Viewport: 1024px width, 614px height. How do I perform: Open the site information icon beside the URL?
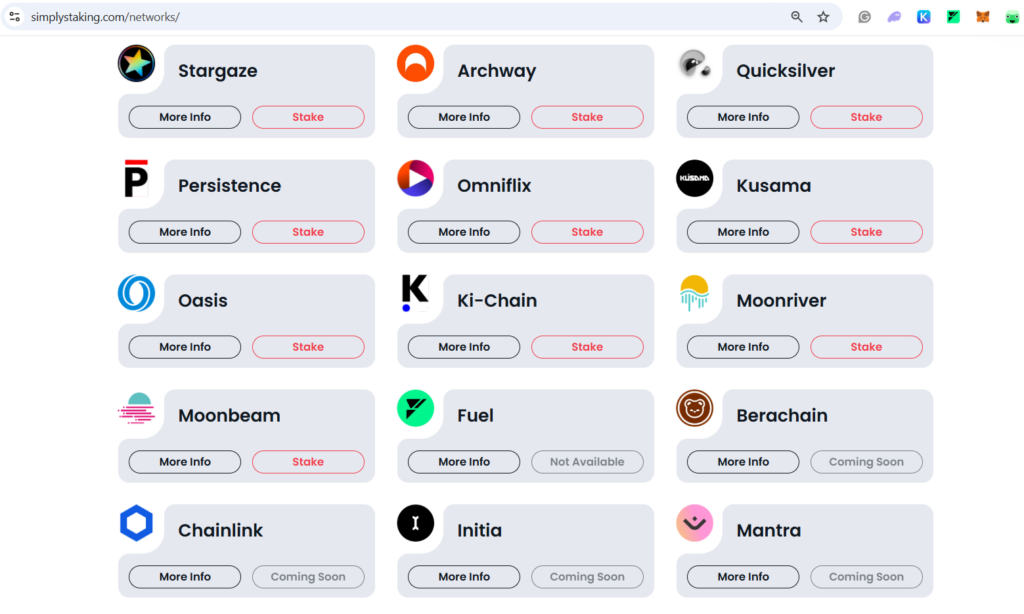point(15,17)
